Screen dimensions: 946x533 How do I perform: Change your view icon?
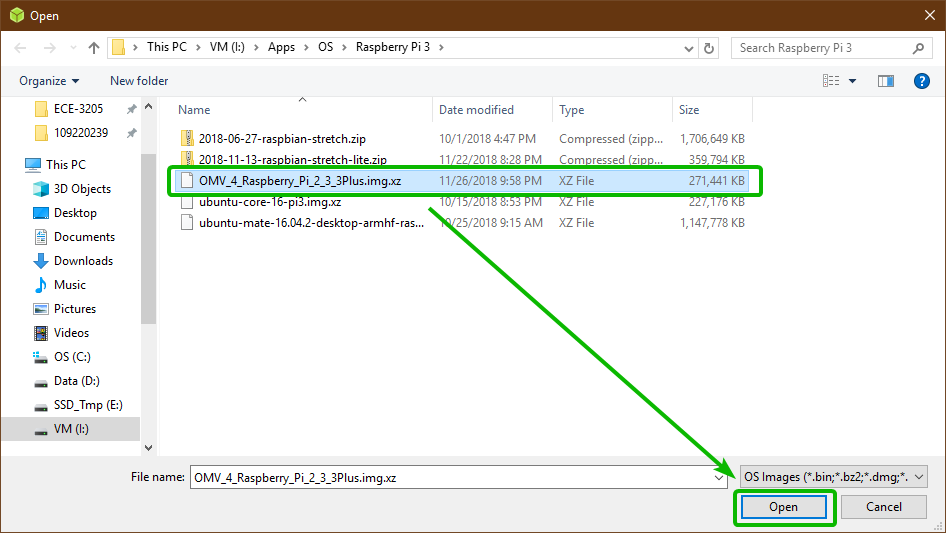point(831,81)
